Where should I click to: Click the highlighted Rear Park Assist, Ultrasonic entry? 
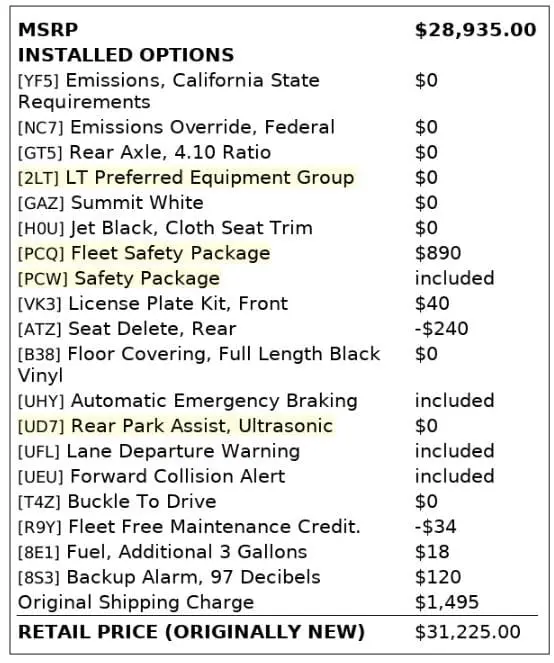[x=175, y=426]
